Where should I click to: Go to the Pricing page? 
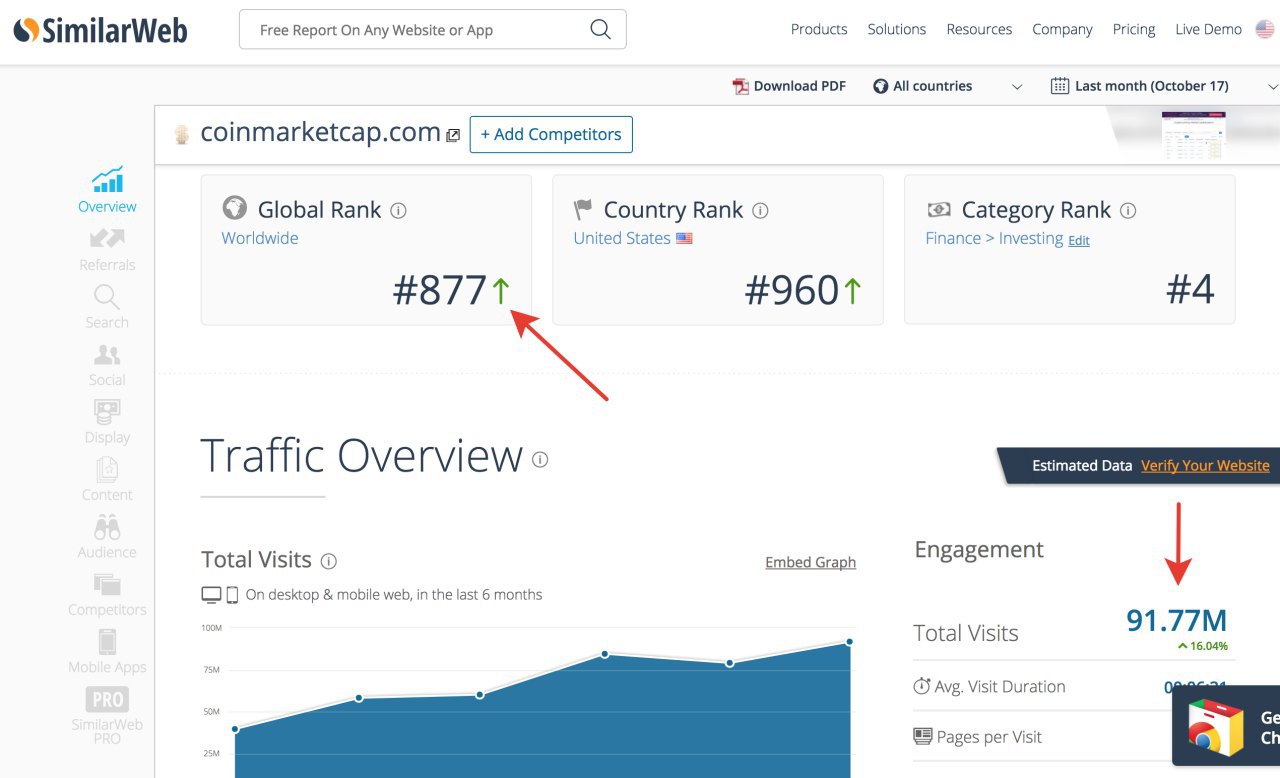1134,29
